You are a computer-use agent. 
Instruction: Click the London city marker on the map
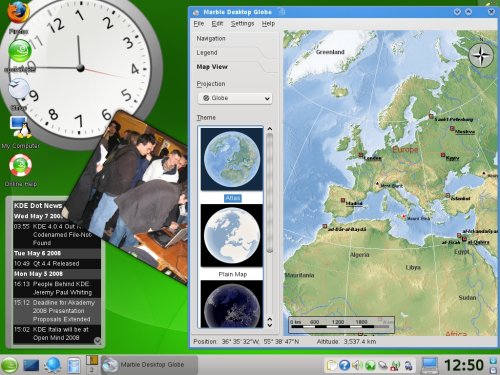[x=360, y=155]
